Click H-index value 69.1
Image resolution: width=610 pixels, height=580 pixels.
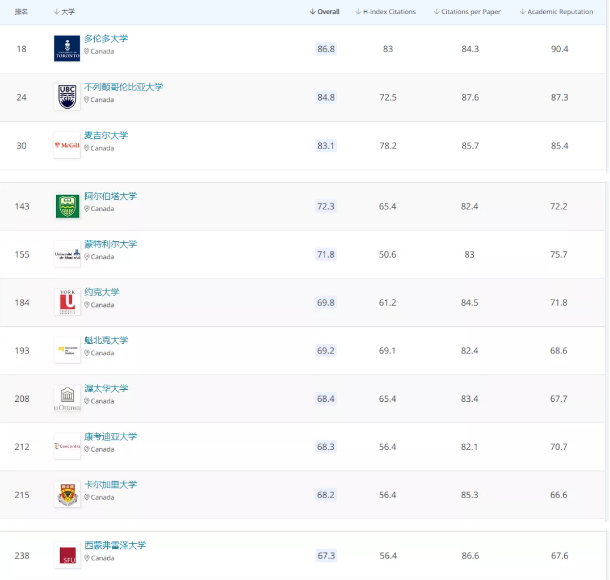(387, 350)
